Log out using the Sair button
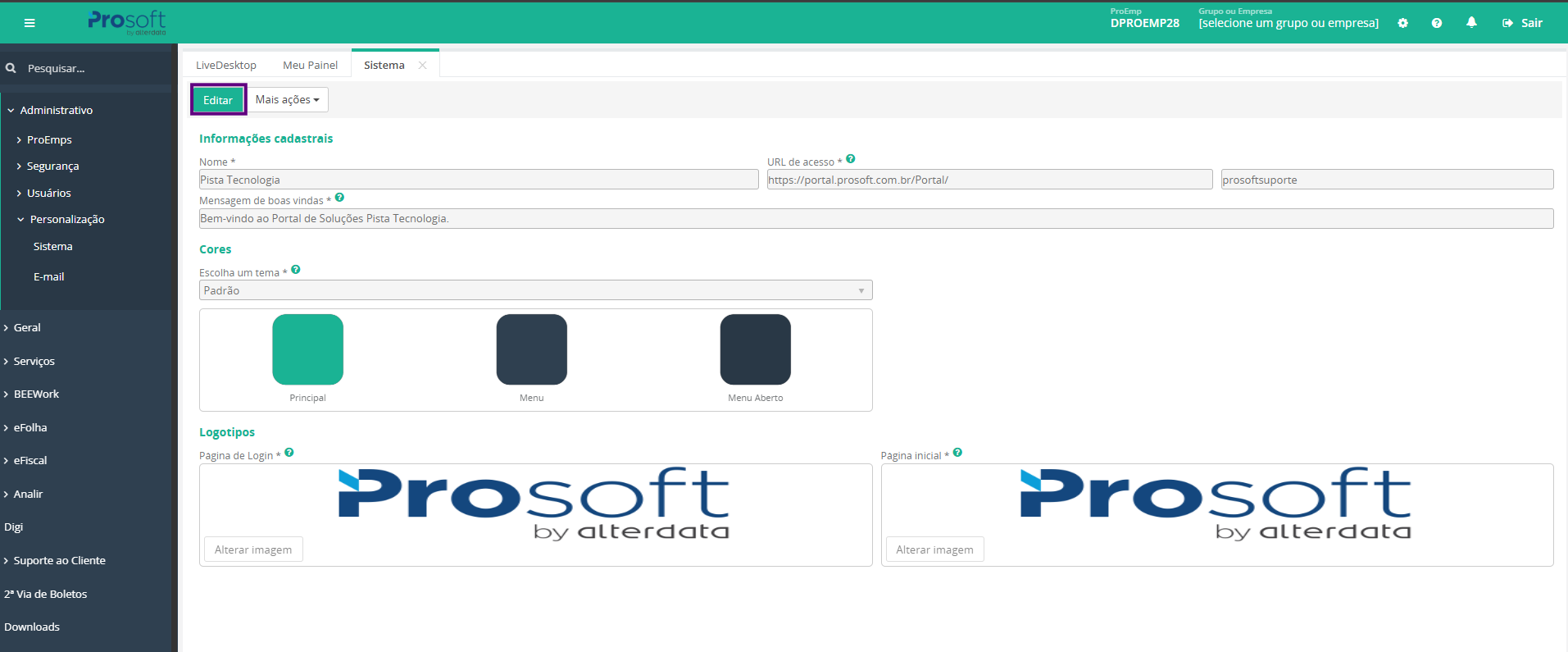This screenshot has height=652, width=1568. click(x=1522, y=23)
